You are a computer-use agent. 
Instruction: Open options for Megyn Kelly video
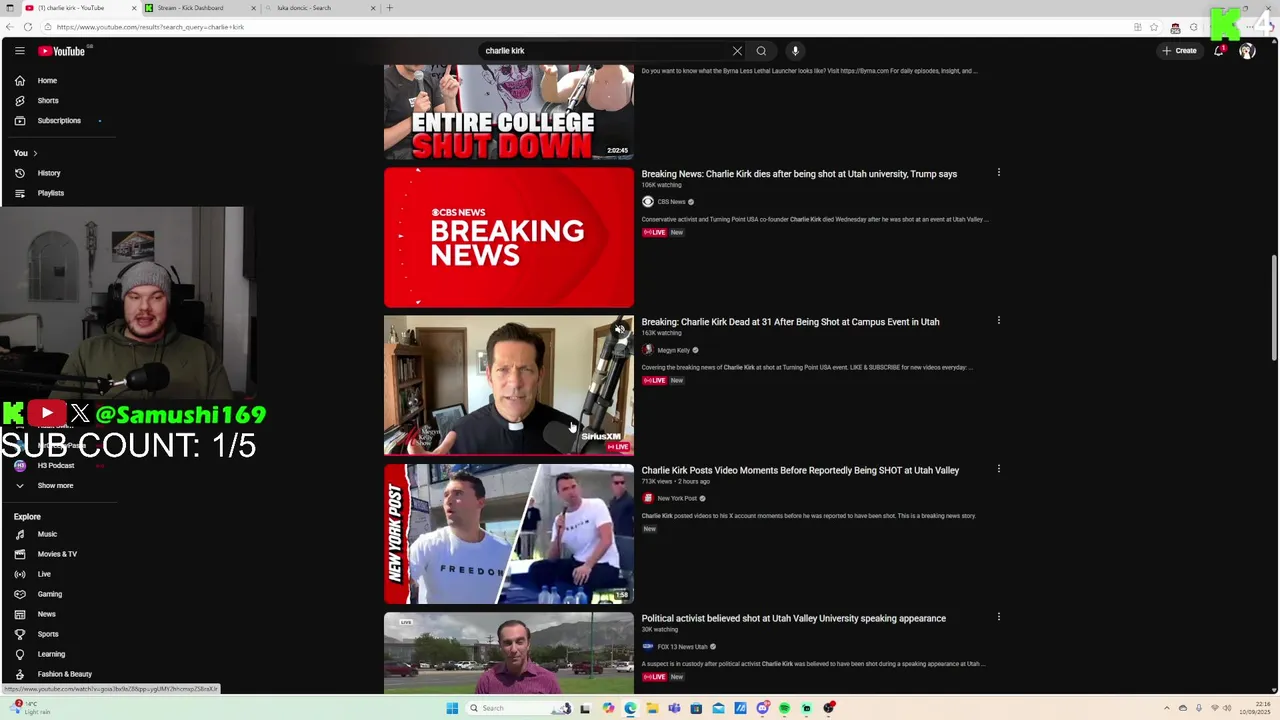click(x=998, y=321)
